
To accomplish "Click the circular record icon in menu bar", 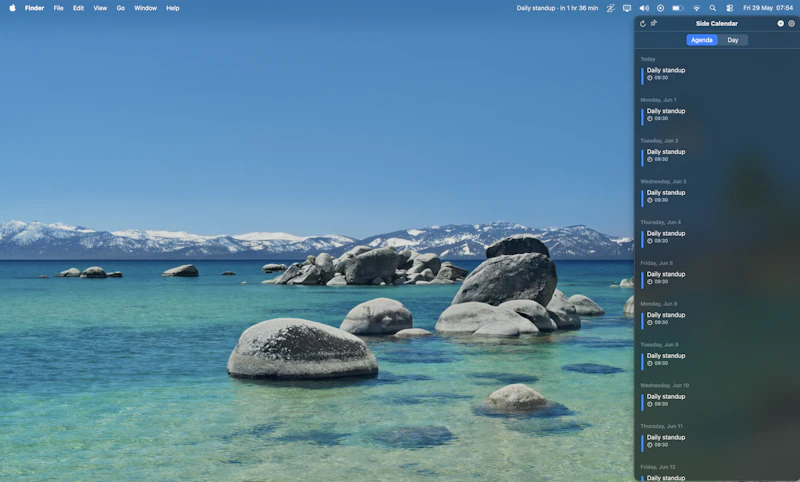I will tap(660, 8).
